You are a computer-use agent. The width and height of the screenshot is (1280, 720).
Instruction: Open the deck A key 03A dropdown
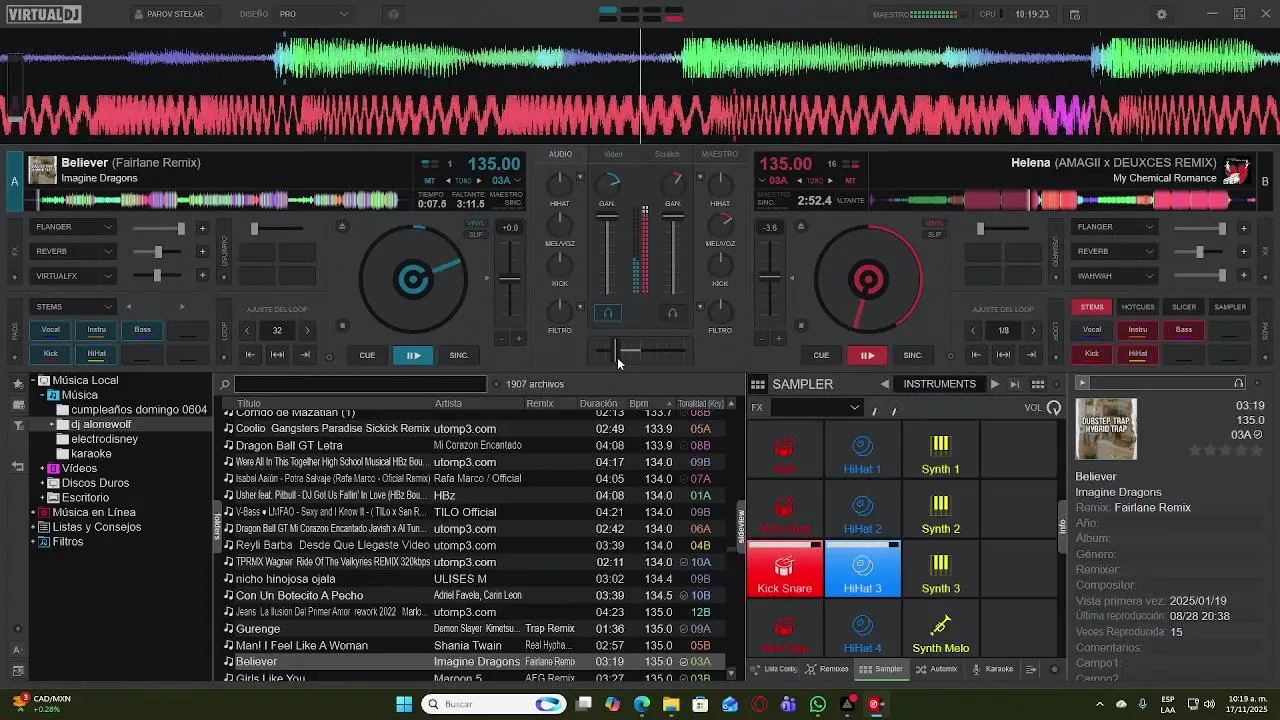coord(505,180)
